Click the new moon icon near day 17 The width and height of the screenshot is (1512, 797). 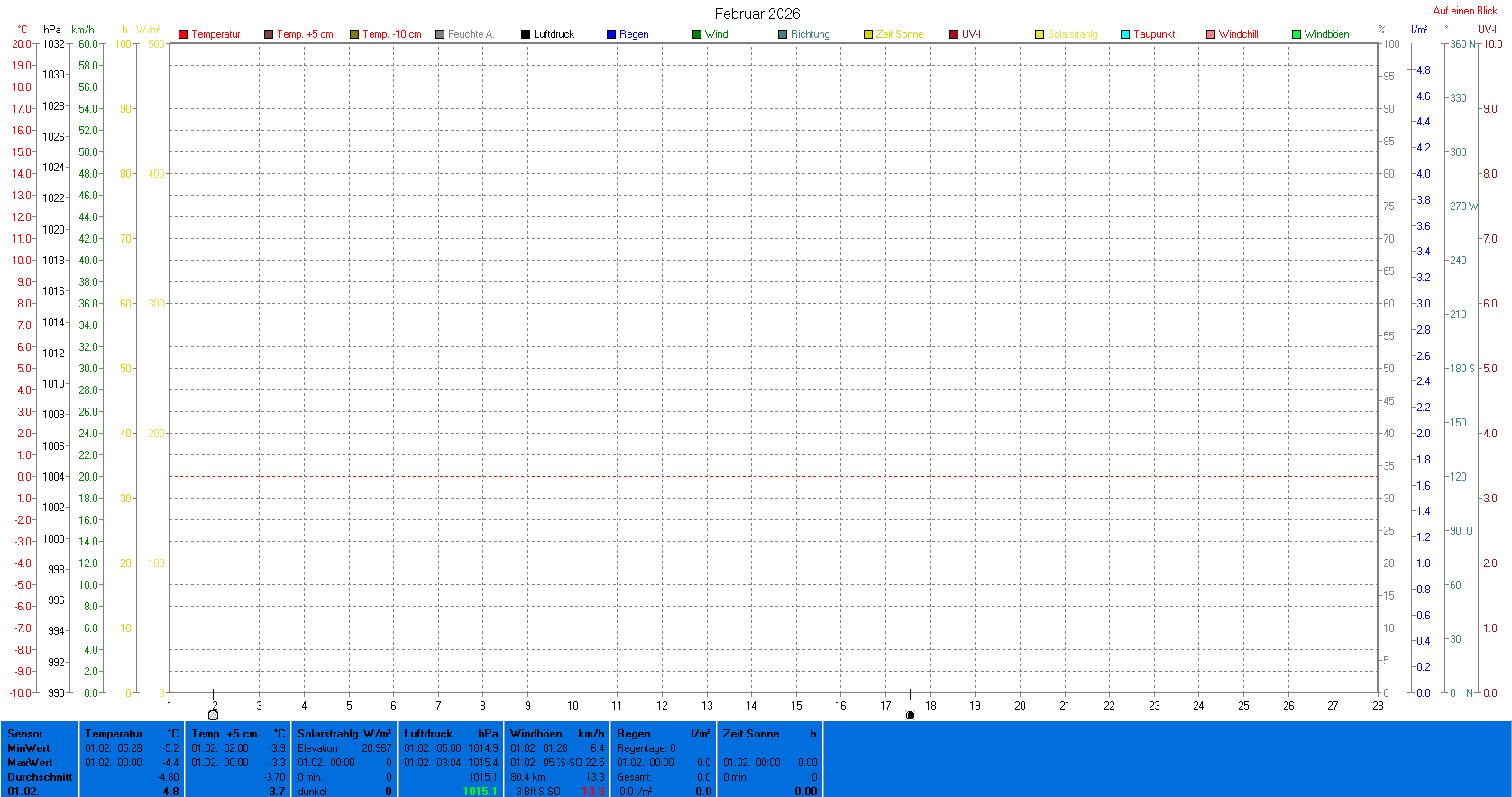[910, 715]
